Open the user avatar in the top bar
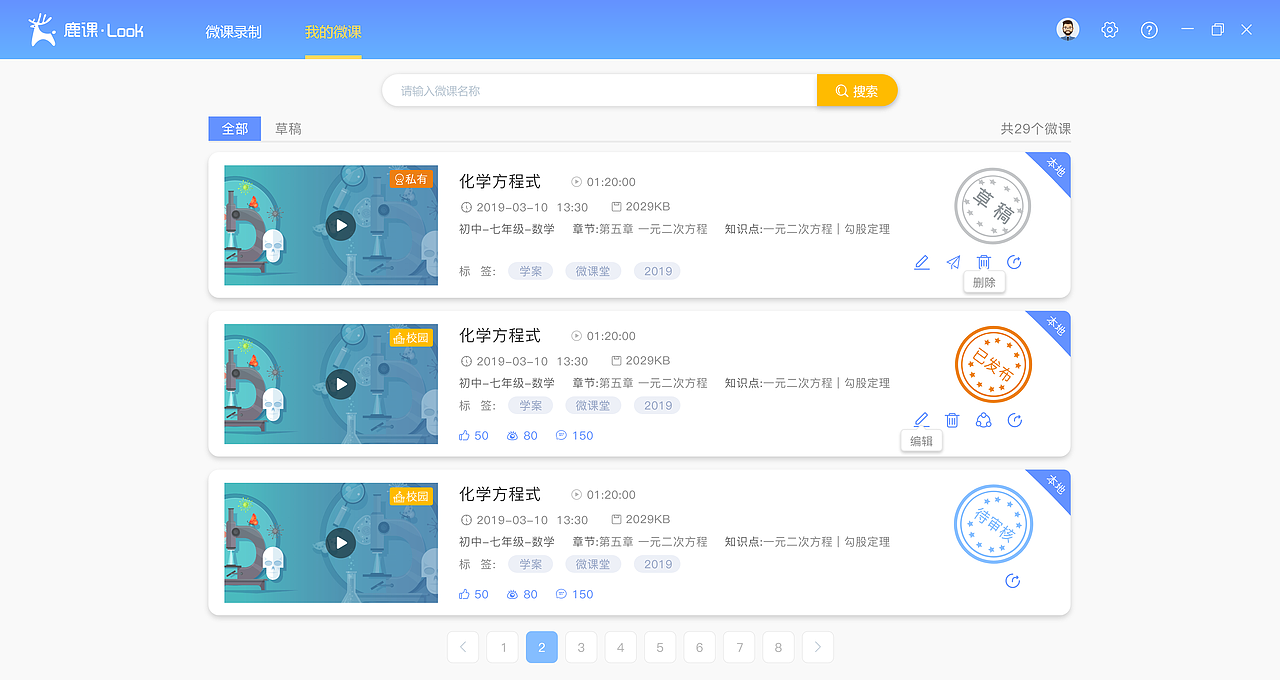Screen dimensions: 1280x680 pos(1067,29)
